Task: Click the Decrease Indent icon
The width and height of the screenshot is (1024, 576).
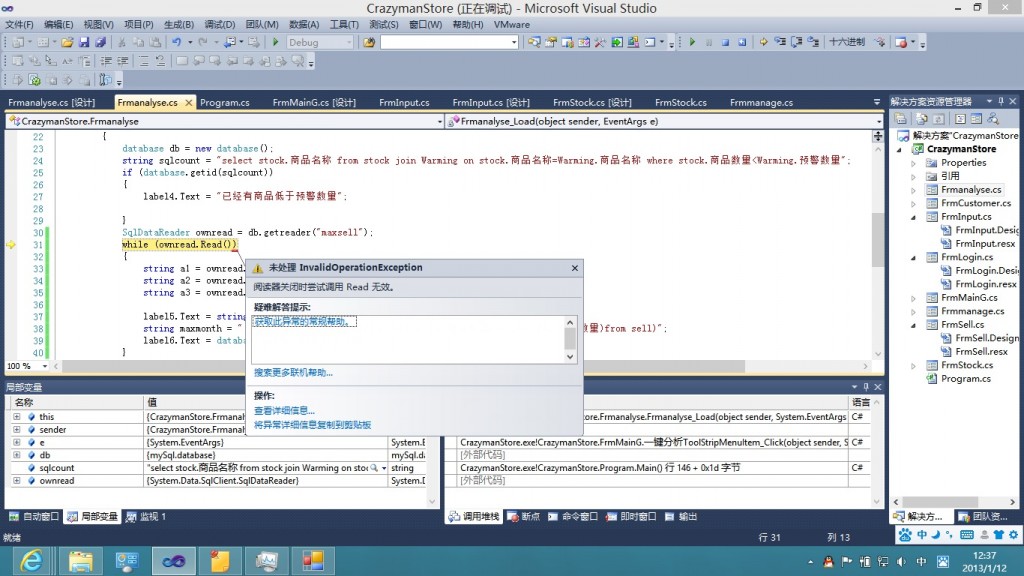Action: click(x=106, y=61)
